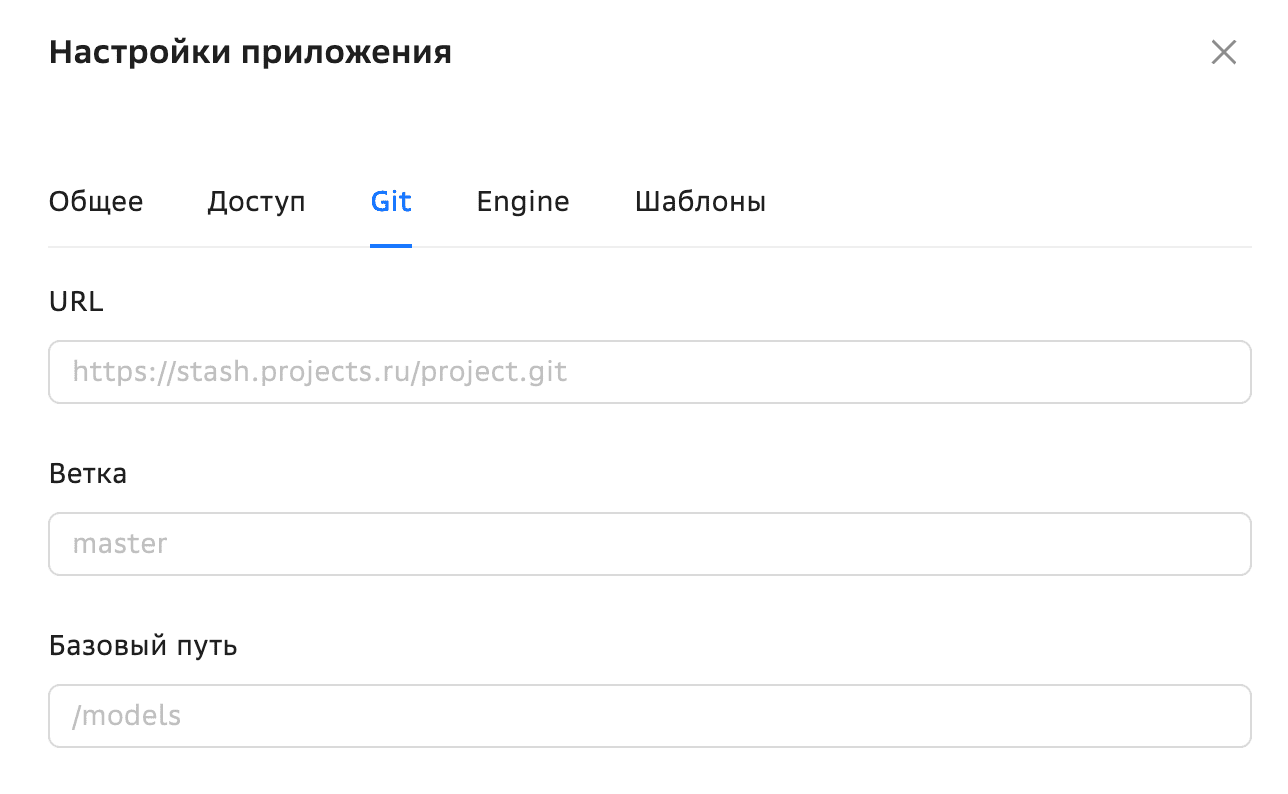The image size is (1288, 794).
Task: Open the Доступ tab
Action: click(256, 202)
